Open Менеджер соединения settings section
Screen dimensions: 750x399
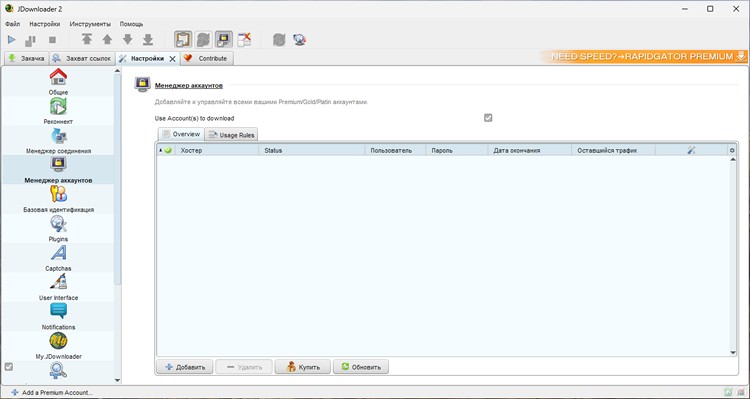[x=58, y=140]
